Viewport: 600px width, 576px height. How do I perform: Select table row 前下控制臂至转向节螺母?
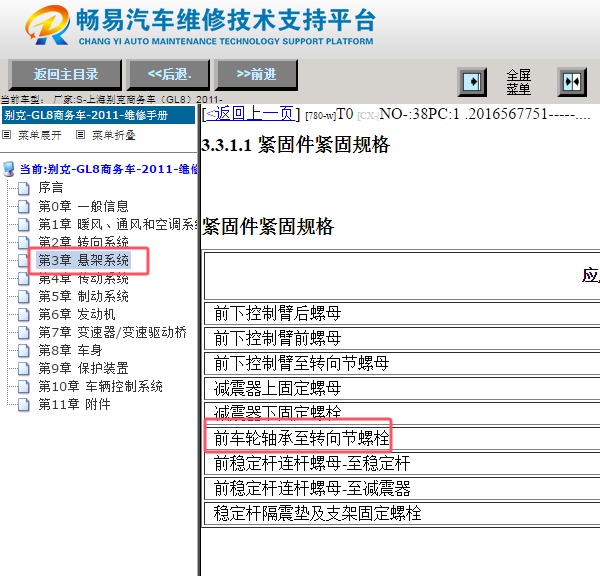[402, 363]
